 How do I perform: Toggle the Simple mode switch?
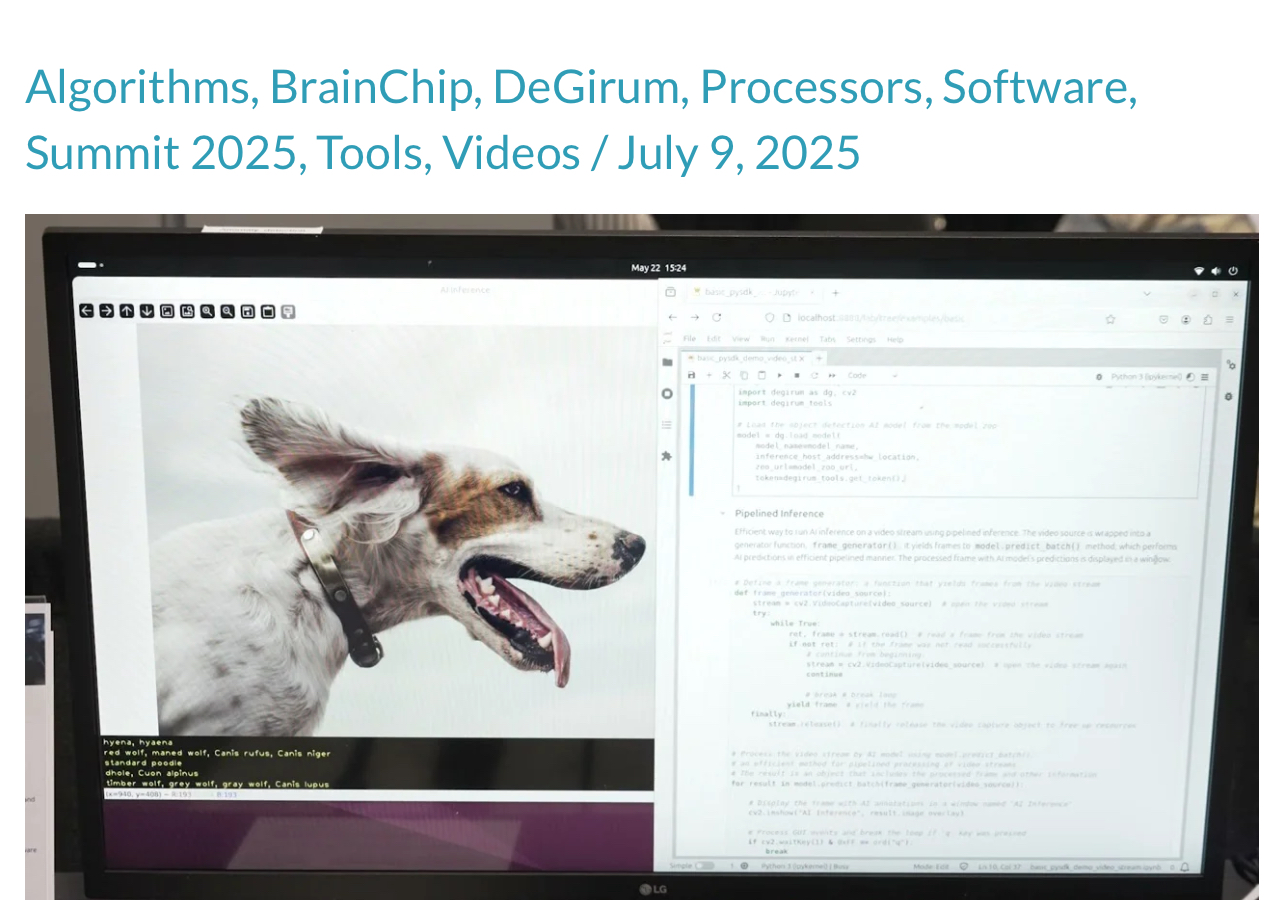tap(704, 866)
